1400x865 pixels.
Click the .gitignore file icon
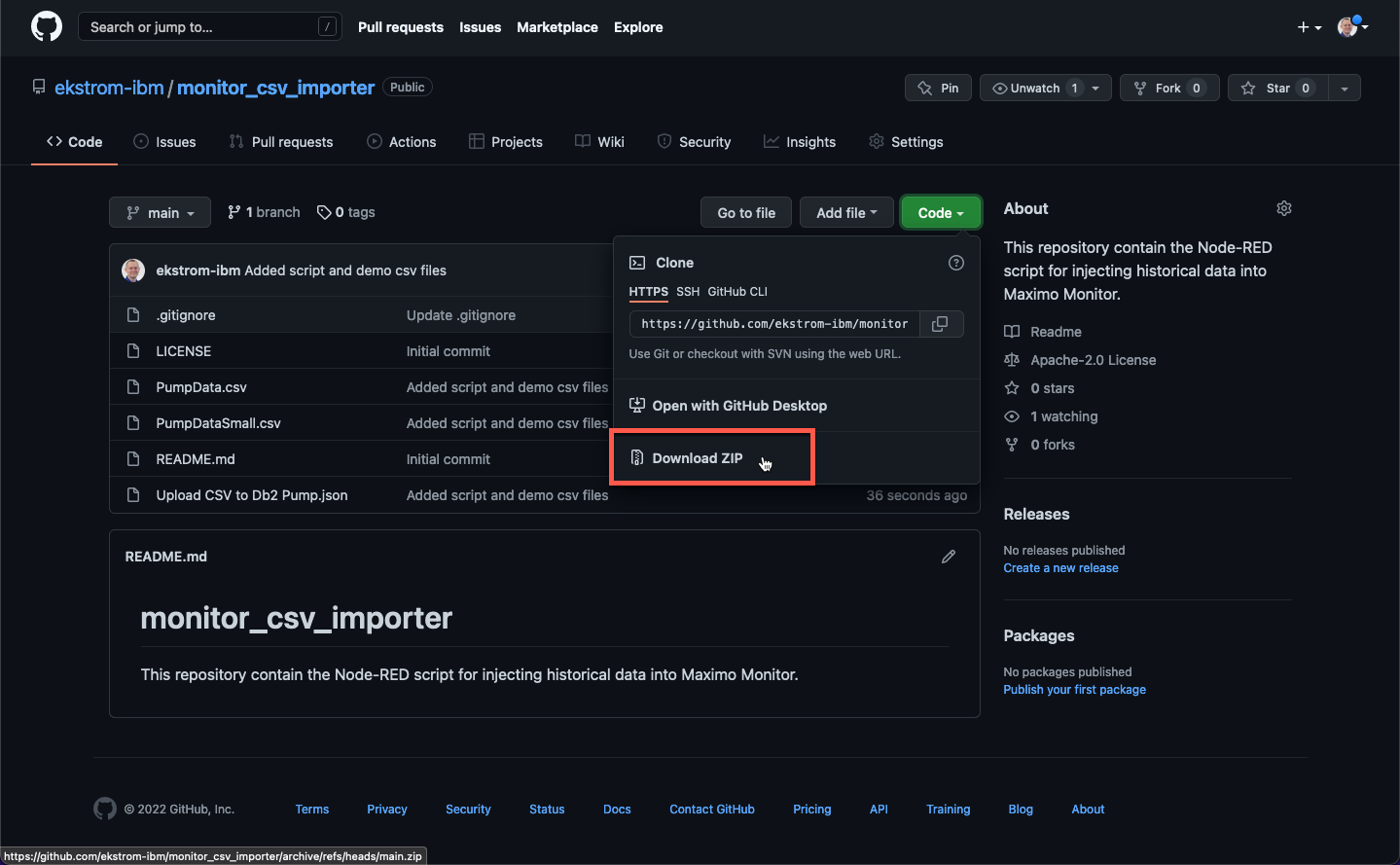(x=133, y=315)
